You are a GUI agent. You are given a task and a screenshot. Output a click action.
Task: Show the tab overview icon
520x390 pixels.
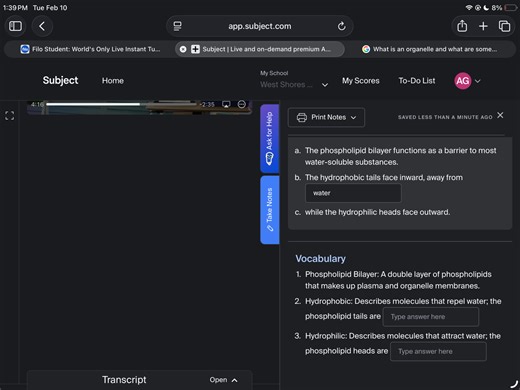pos(504,26)
